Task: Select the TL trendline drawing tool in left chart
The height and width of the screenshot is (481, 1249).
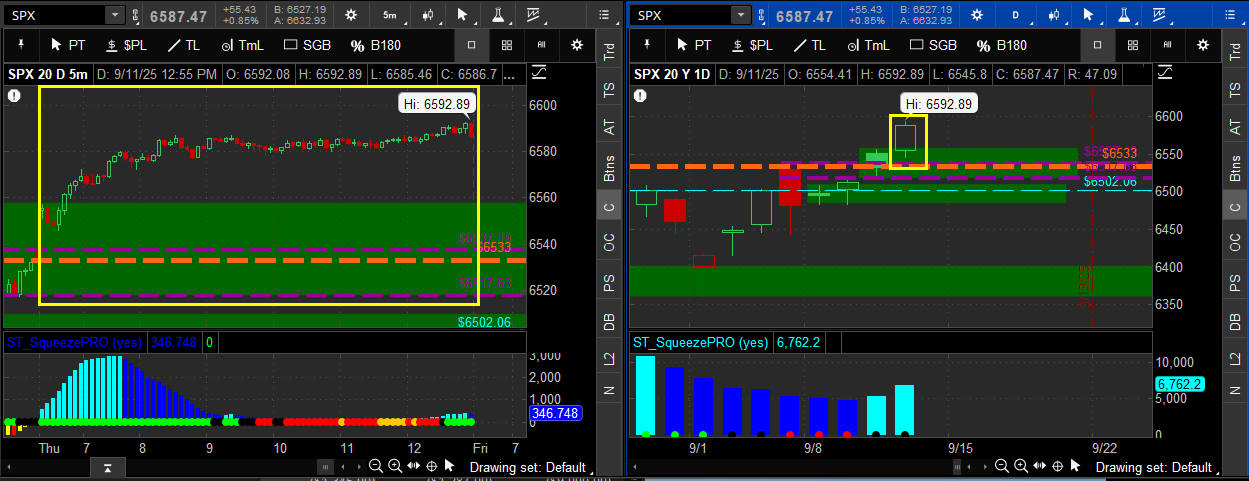Action: pyautogui.click(x=183, y=45)
